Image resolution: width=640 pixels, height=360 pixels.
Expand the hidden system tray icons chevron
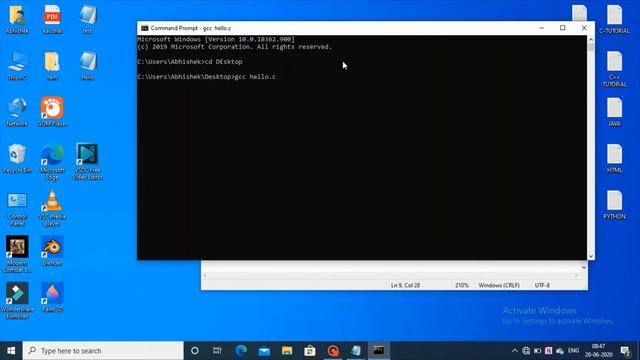pyautogui.click(x=514, y=351)
